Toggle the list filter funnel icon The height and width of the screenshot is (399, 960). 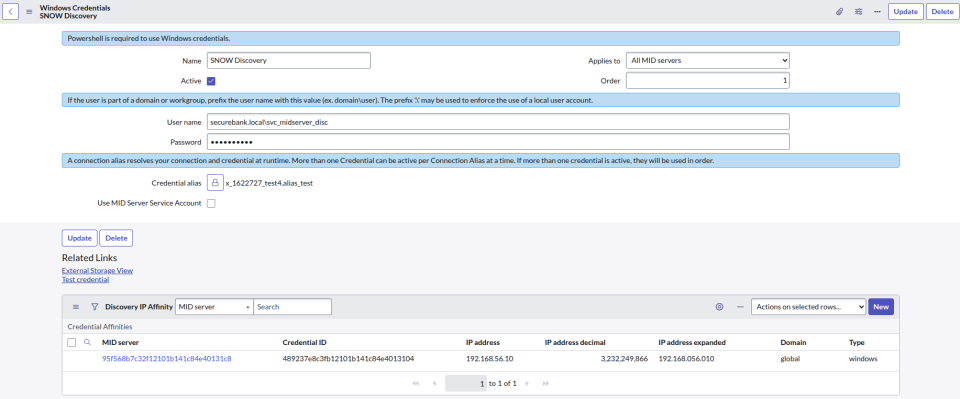(95, 307)
